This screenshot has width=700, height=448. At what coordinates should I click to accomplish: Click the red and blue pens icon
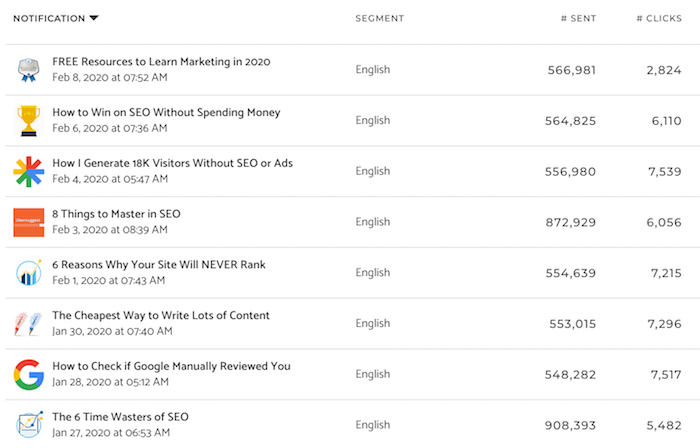28,323
